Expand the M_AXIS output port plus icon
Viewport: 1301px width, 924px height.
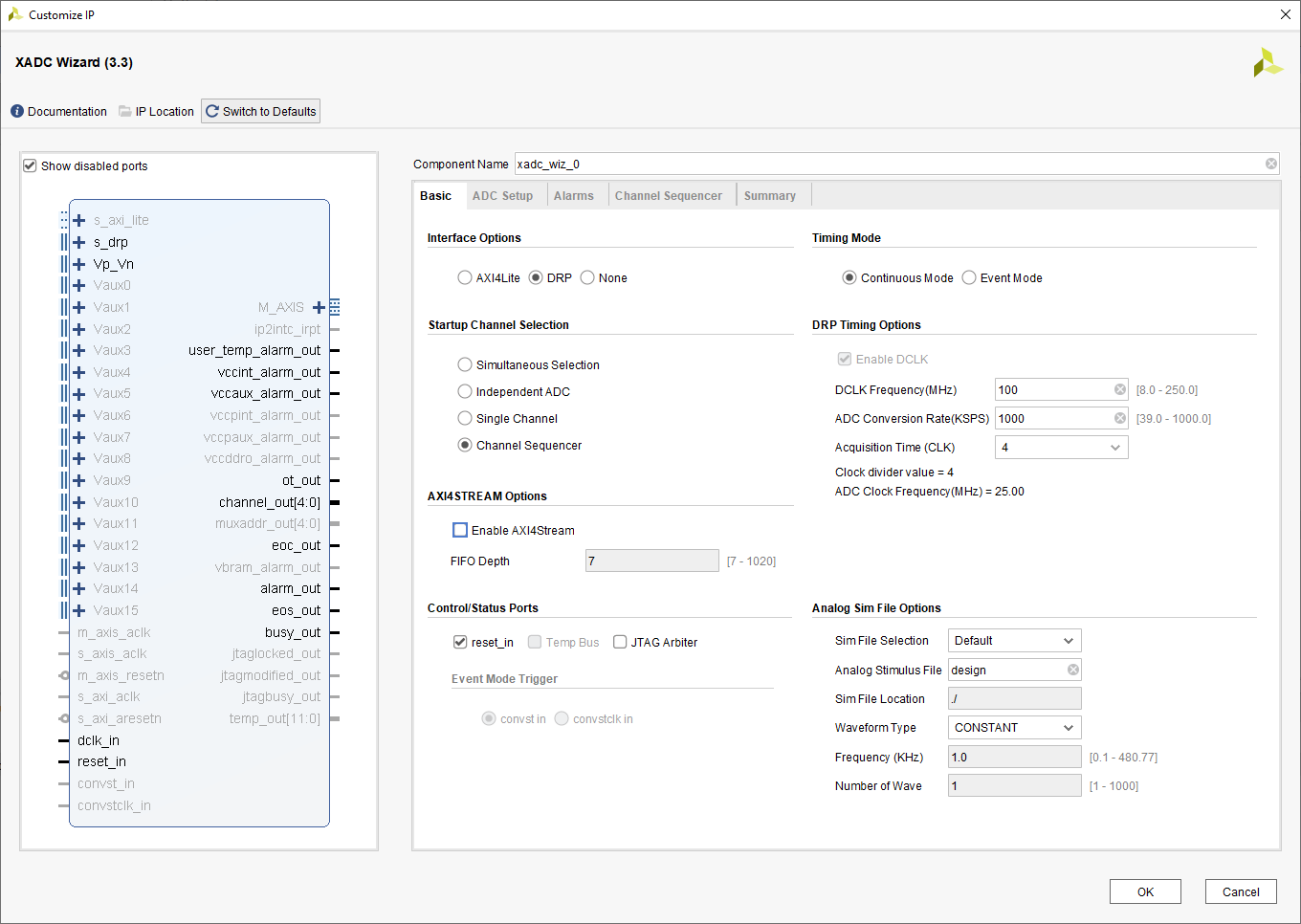coord(319,307)
